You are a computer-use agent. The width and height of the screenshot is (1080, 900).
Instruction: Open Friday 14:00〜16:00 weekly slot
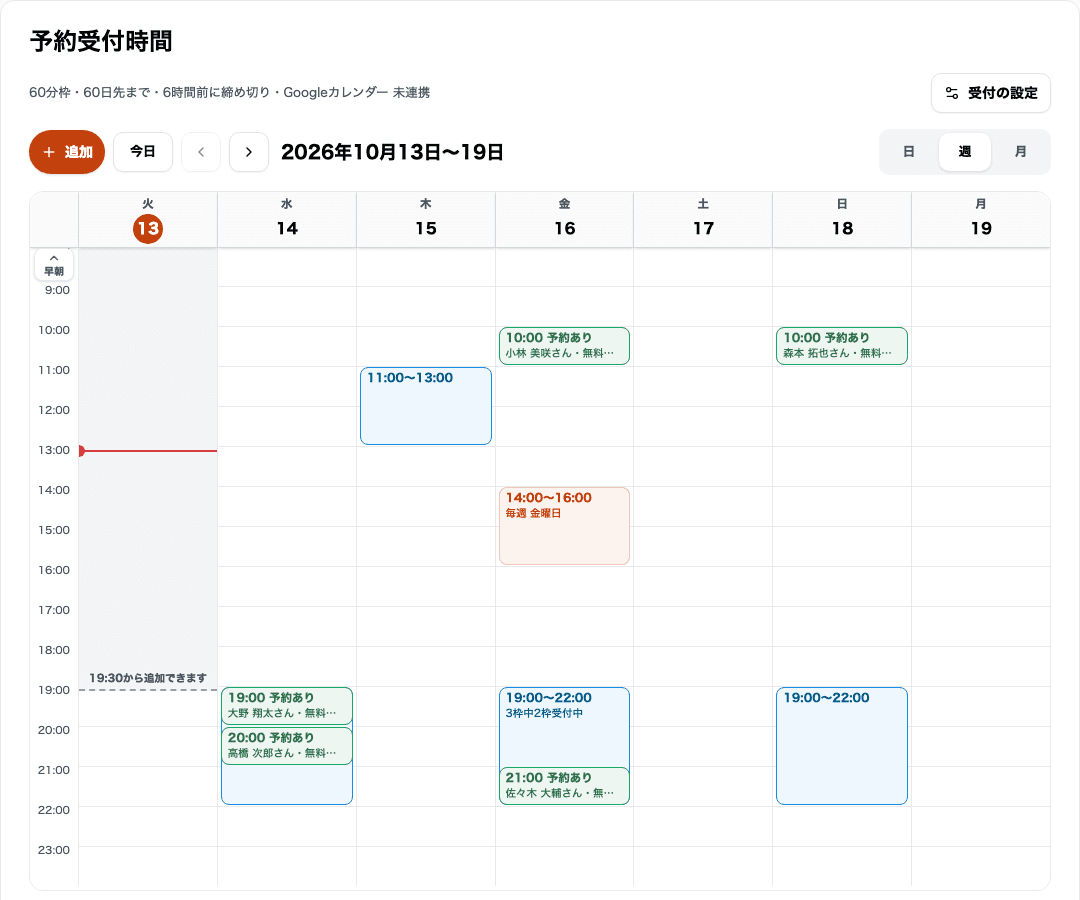coord(564,526)
